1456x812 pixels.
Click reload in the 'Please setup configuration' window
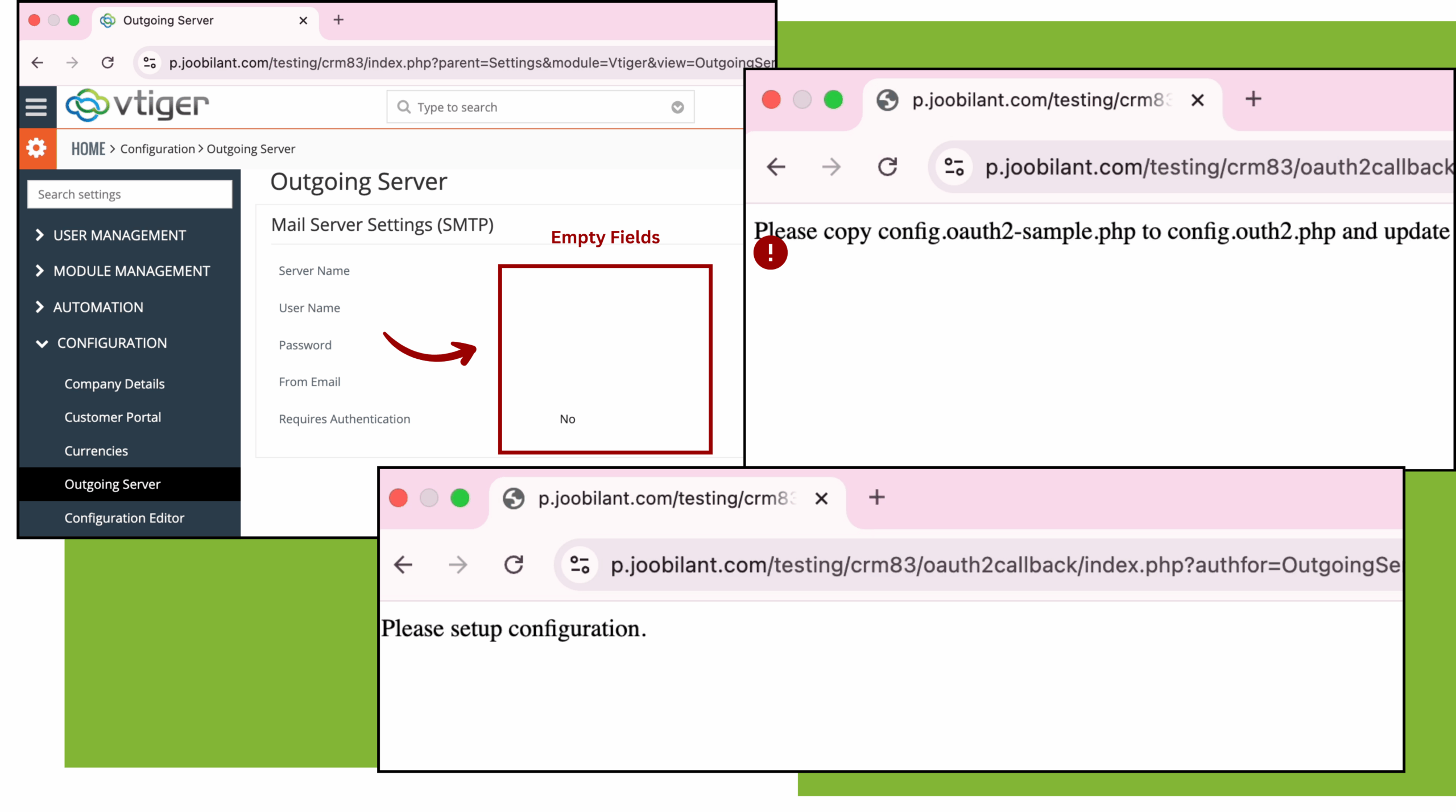click(x=514, y=565)
